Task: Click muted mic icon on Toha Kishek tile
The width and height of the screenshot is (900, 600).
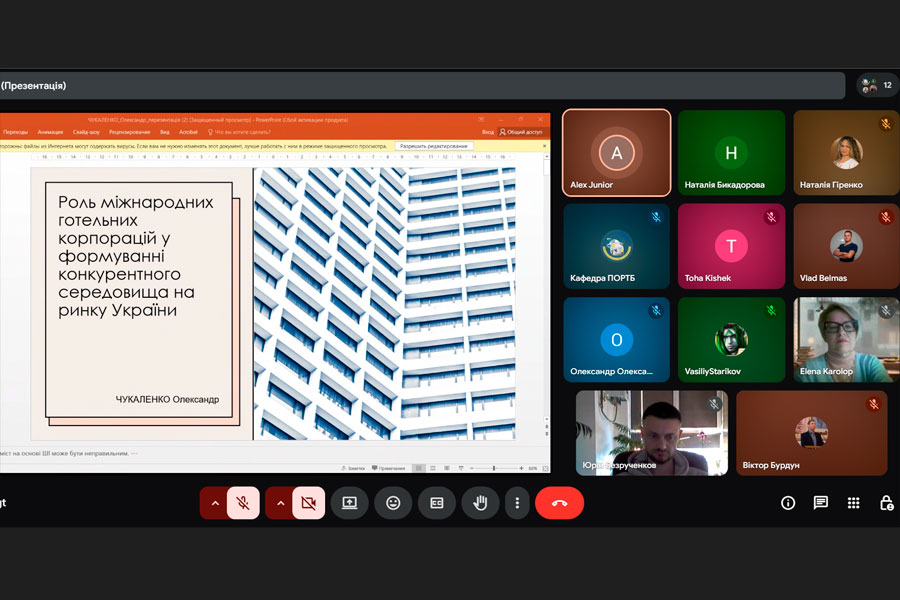Action: coord(771,217)
